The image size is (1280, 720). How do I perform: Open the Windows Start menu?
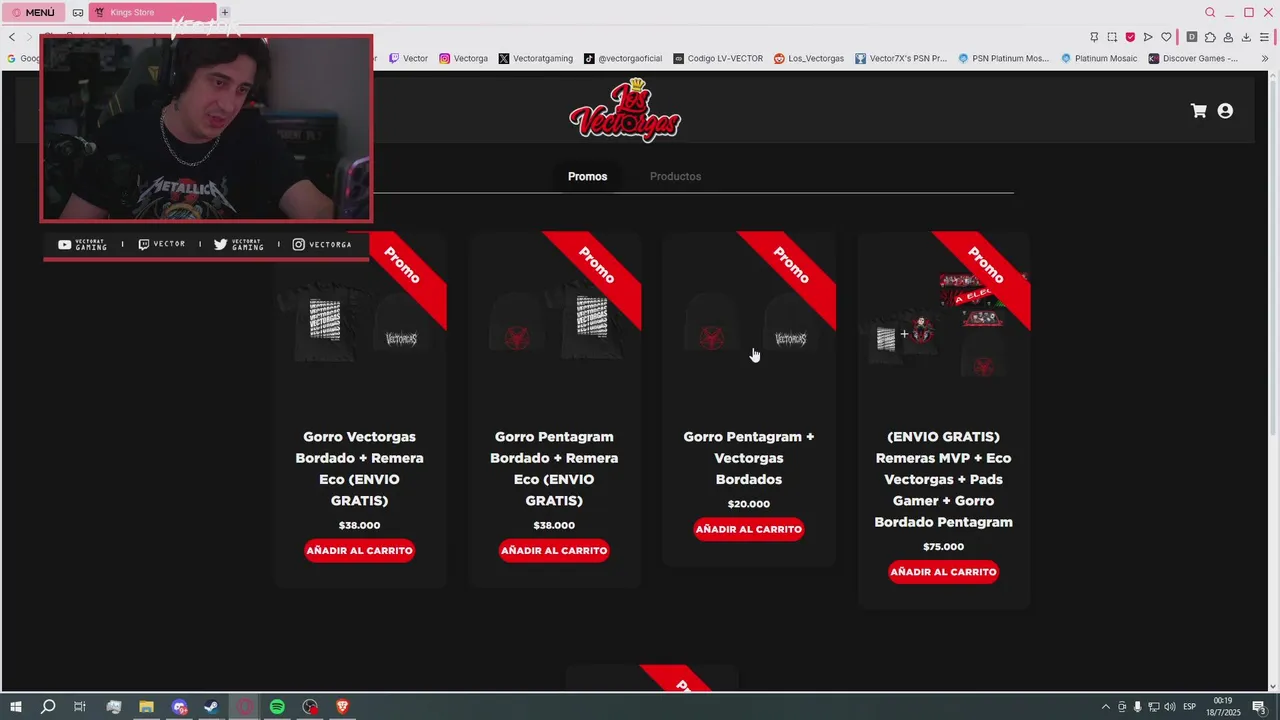15,707
